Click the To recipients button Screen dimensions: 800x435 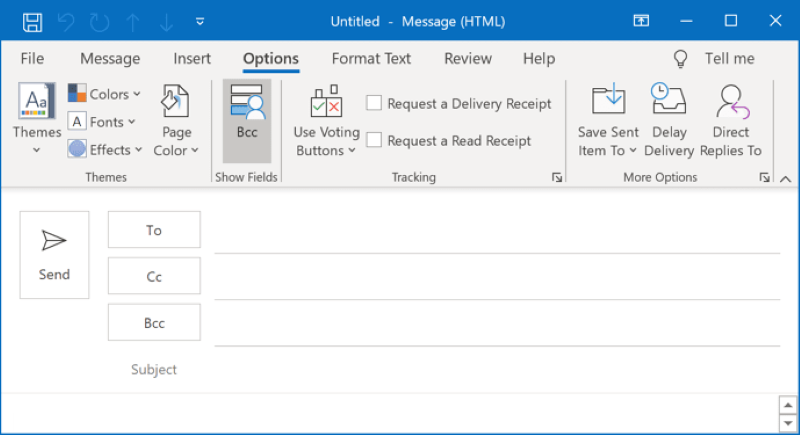pos(154,230)
